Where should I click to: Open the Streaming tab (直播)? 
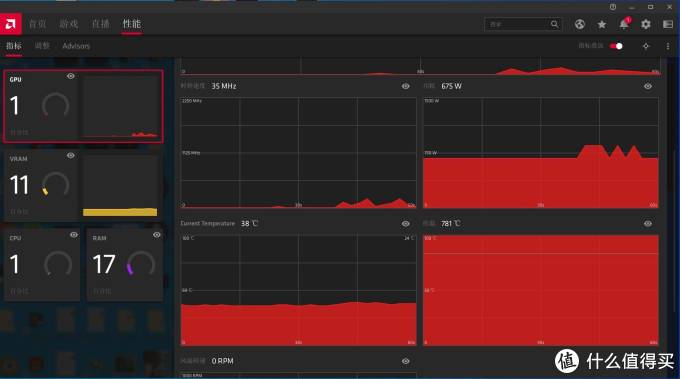pyautogui.click(x=101, y=24)
